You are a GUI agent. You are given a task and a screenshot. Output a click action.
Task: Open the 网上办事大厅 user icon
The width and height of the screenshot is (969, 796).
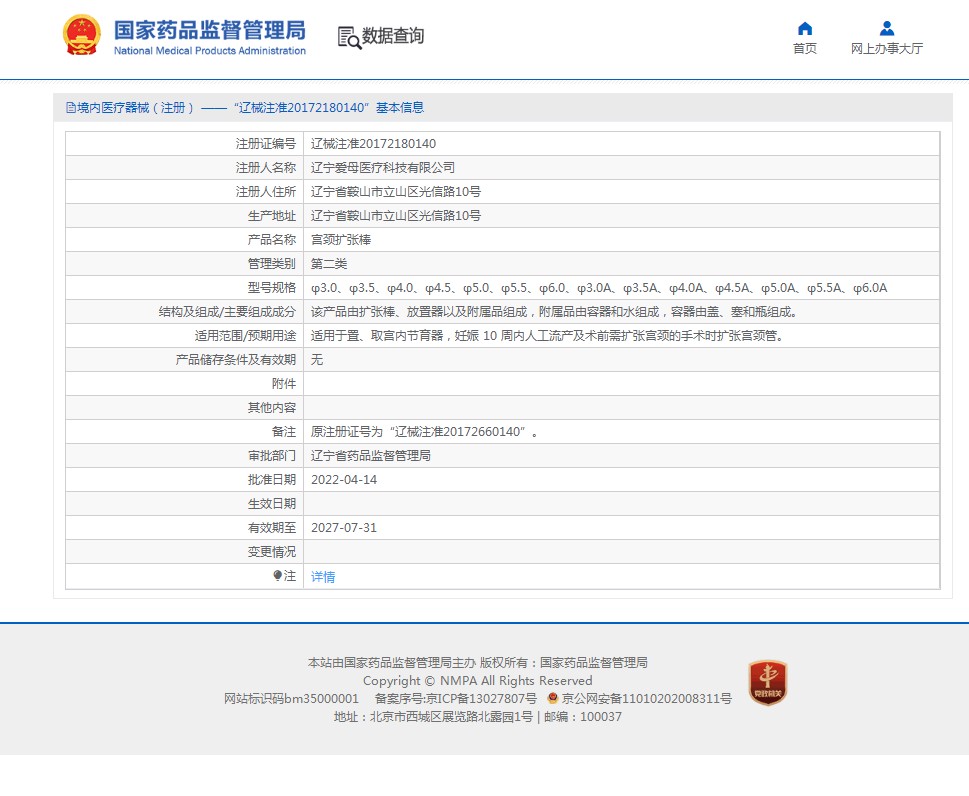click(x=887, y=28)
